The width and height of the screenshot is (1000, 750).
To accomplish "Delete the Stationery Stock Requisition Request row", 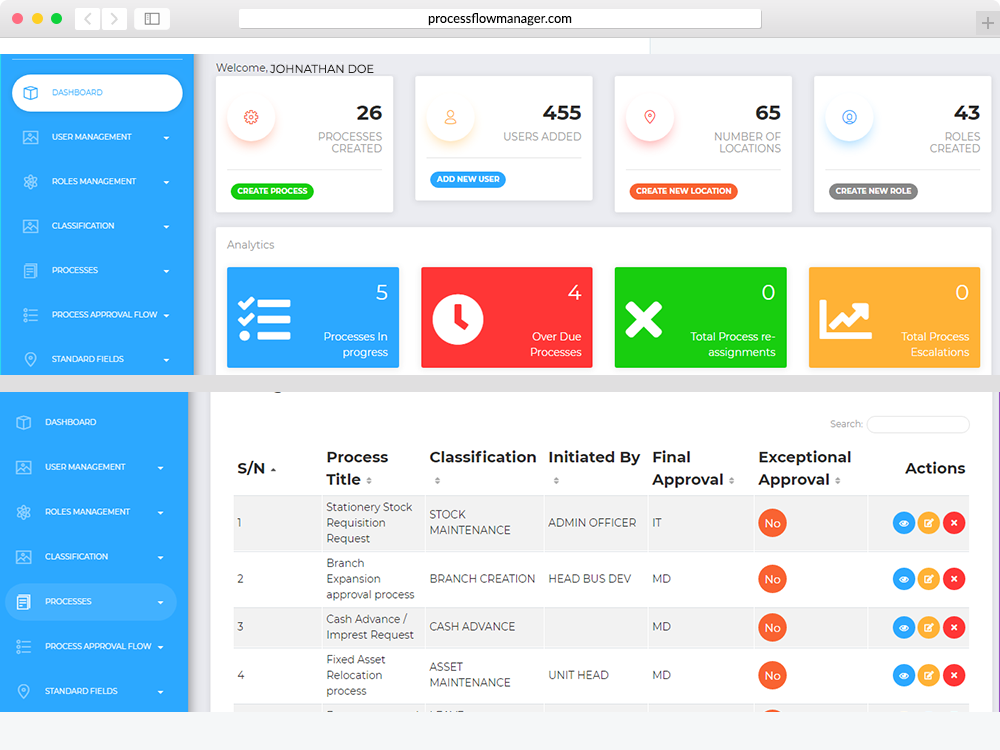I will pos(954,524).
